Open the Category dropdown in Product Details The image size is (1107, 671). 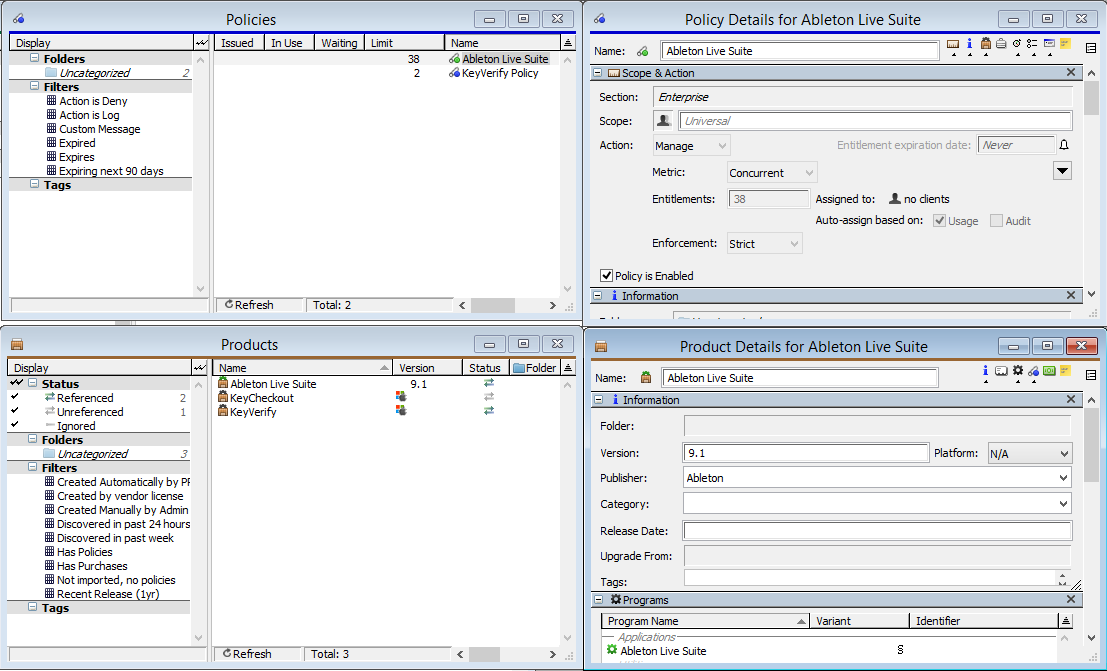tap(877, 504)
